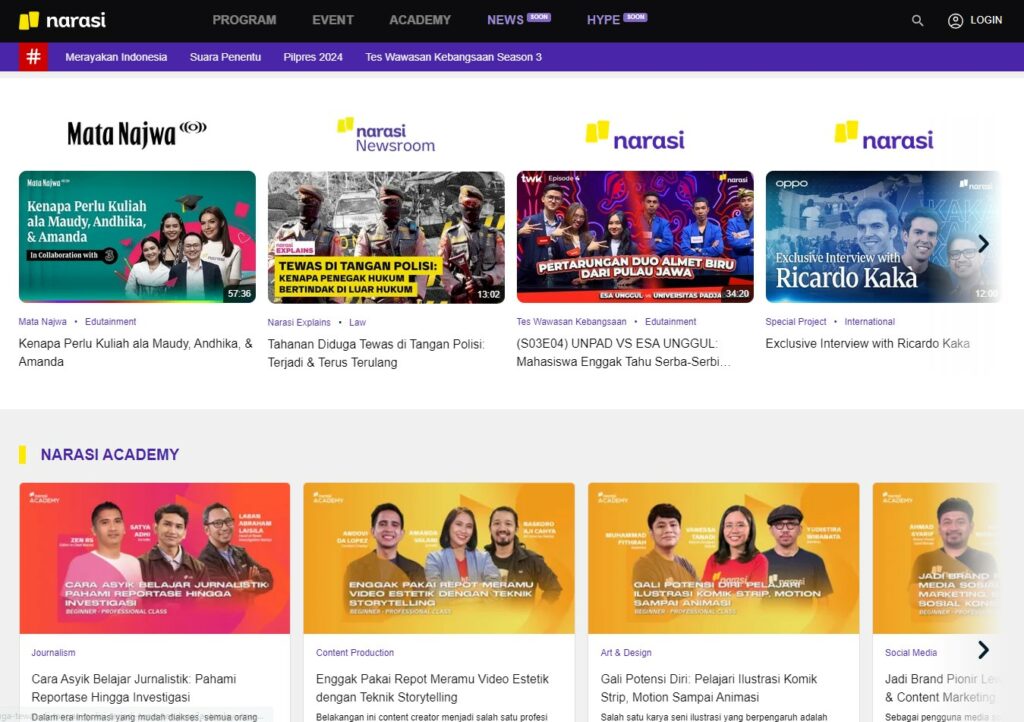Select Suara Penentu topic
1024x722 pixels.
(225, 57)
